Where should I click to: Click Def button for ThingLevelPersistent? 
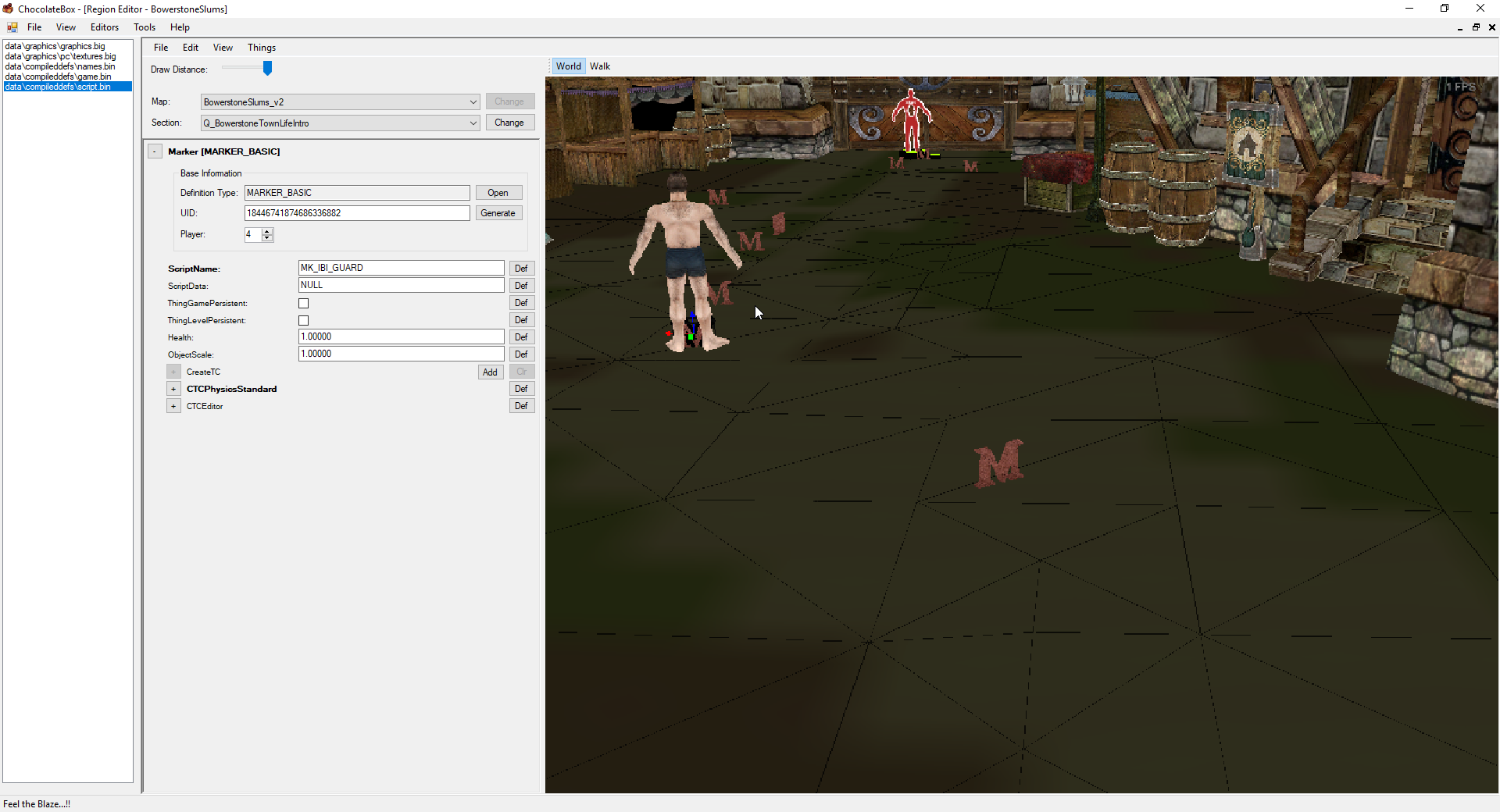click(x=522, y=320)
